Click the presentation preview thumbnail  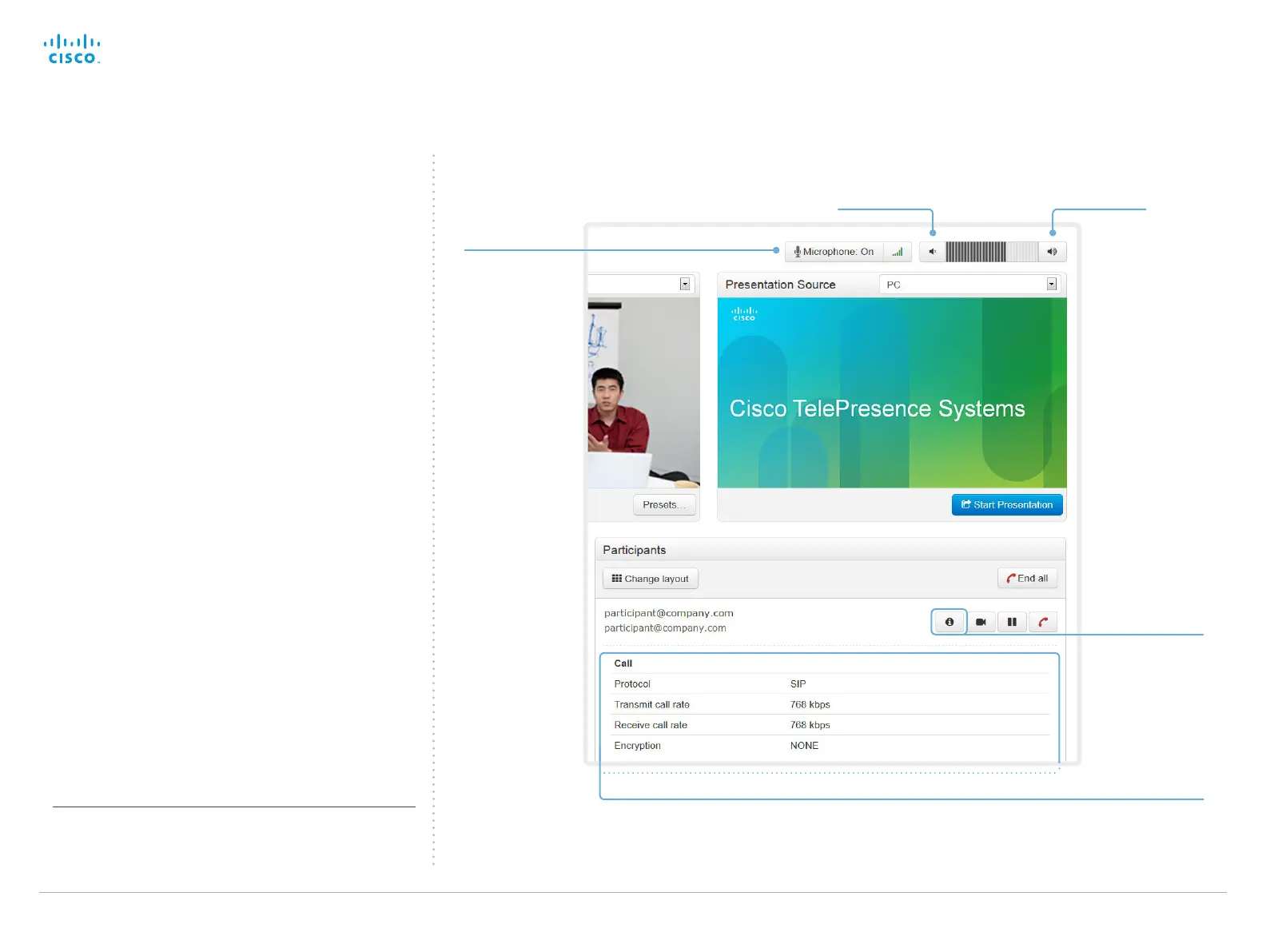tap(892, 393)
